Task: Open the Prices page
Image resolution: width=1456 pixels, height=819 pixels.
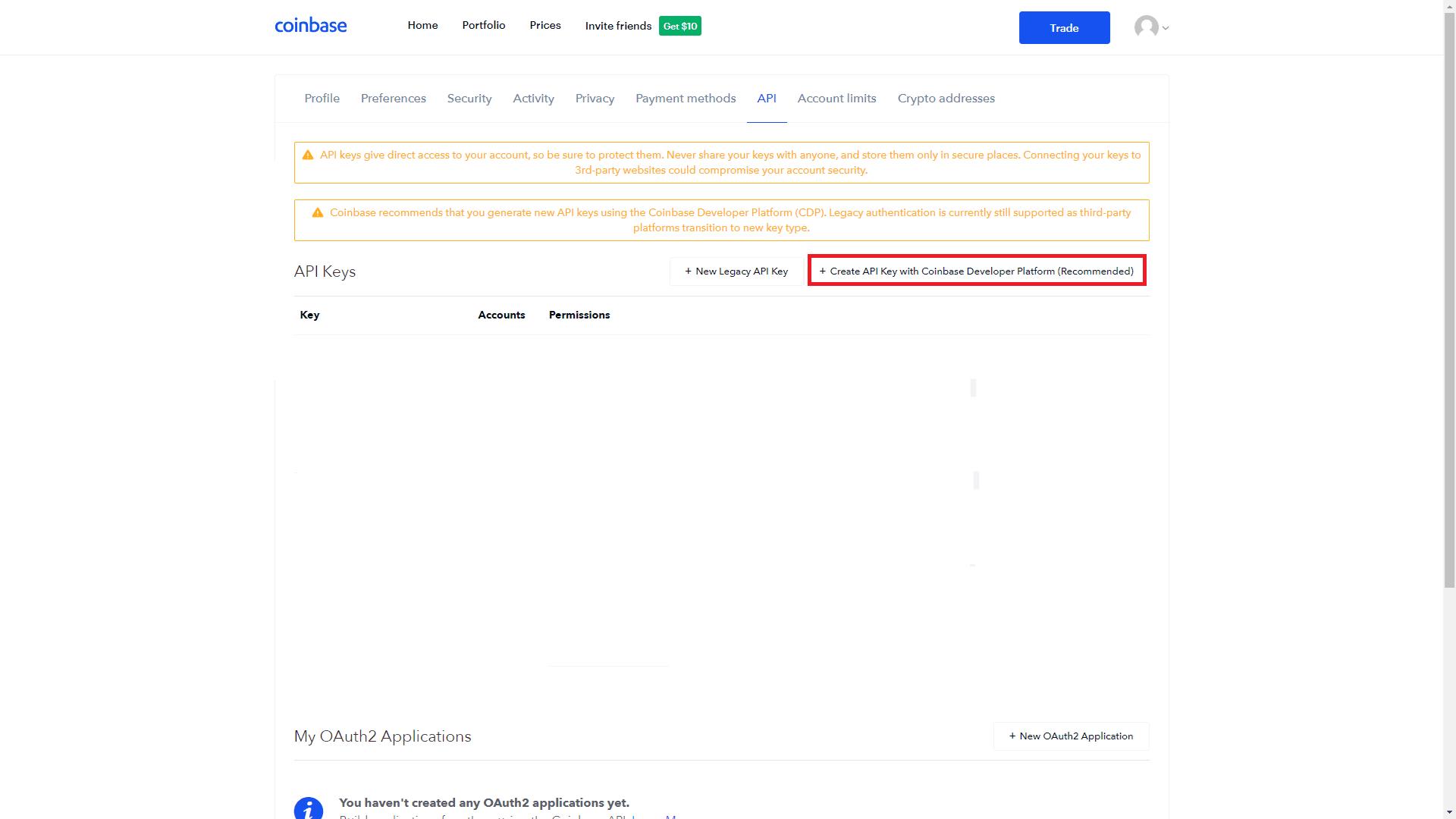Action: tap(545, 25)
